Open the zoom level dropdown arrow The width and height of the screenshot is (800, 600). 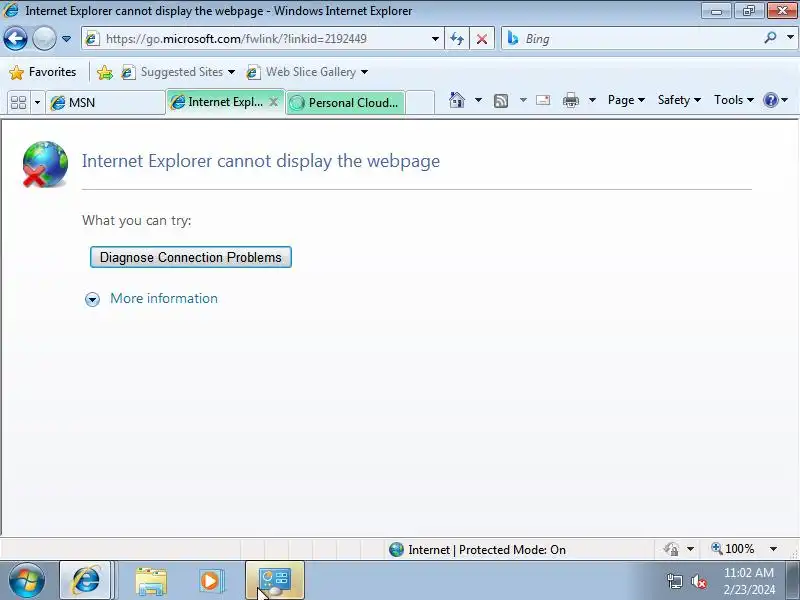pos(773,549)
